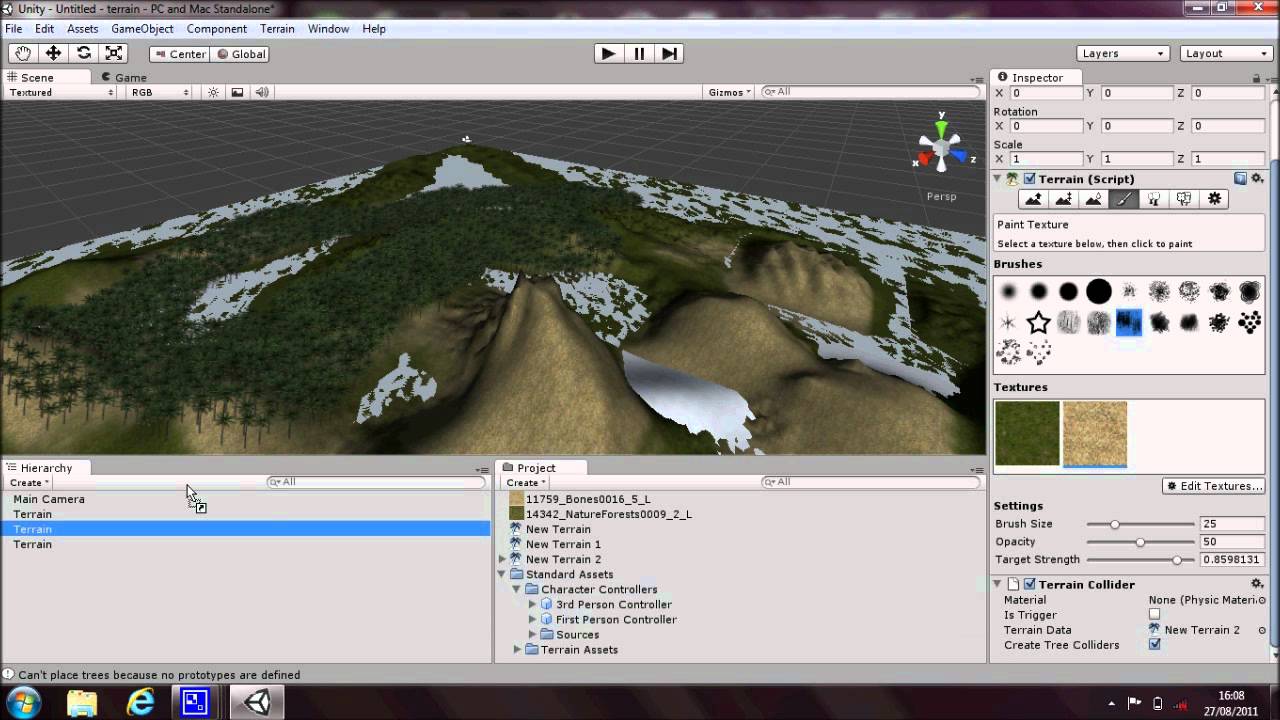Adjust the Opacity slider

pos(1140,542)
